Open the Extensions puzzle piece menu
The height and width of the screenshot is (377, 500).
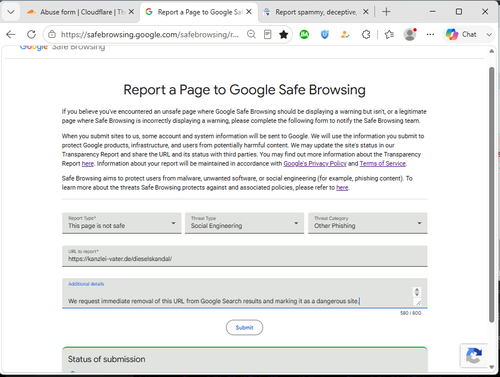click(x=366, y=34)
